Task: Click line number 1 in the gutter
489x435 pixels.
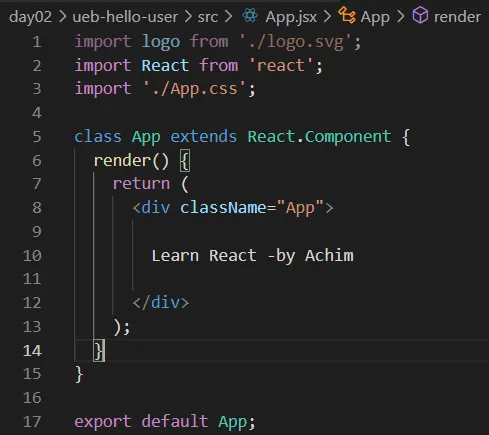Action: click(x=37, y=42)
